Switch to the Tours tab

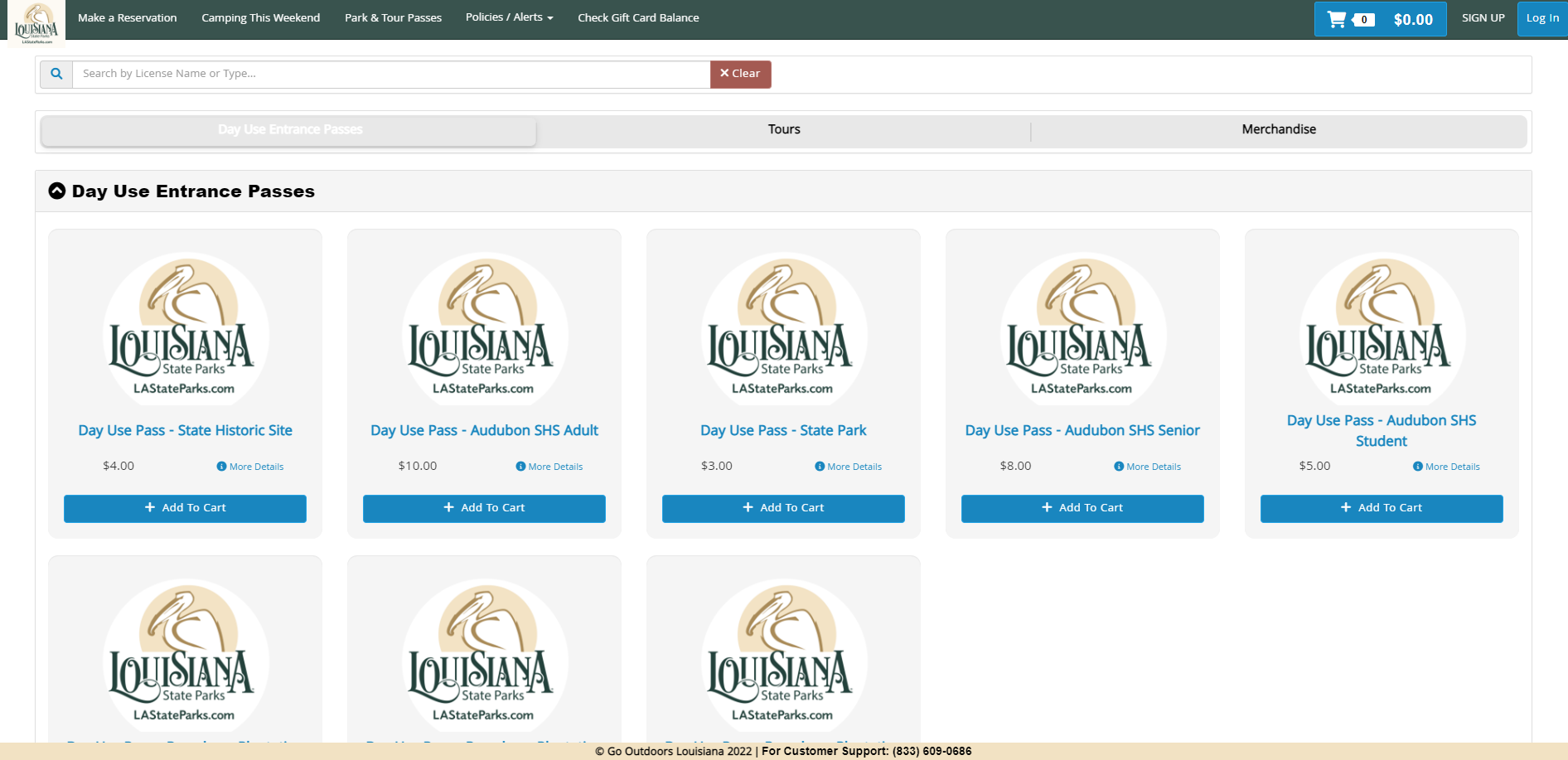[784, 130]
